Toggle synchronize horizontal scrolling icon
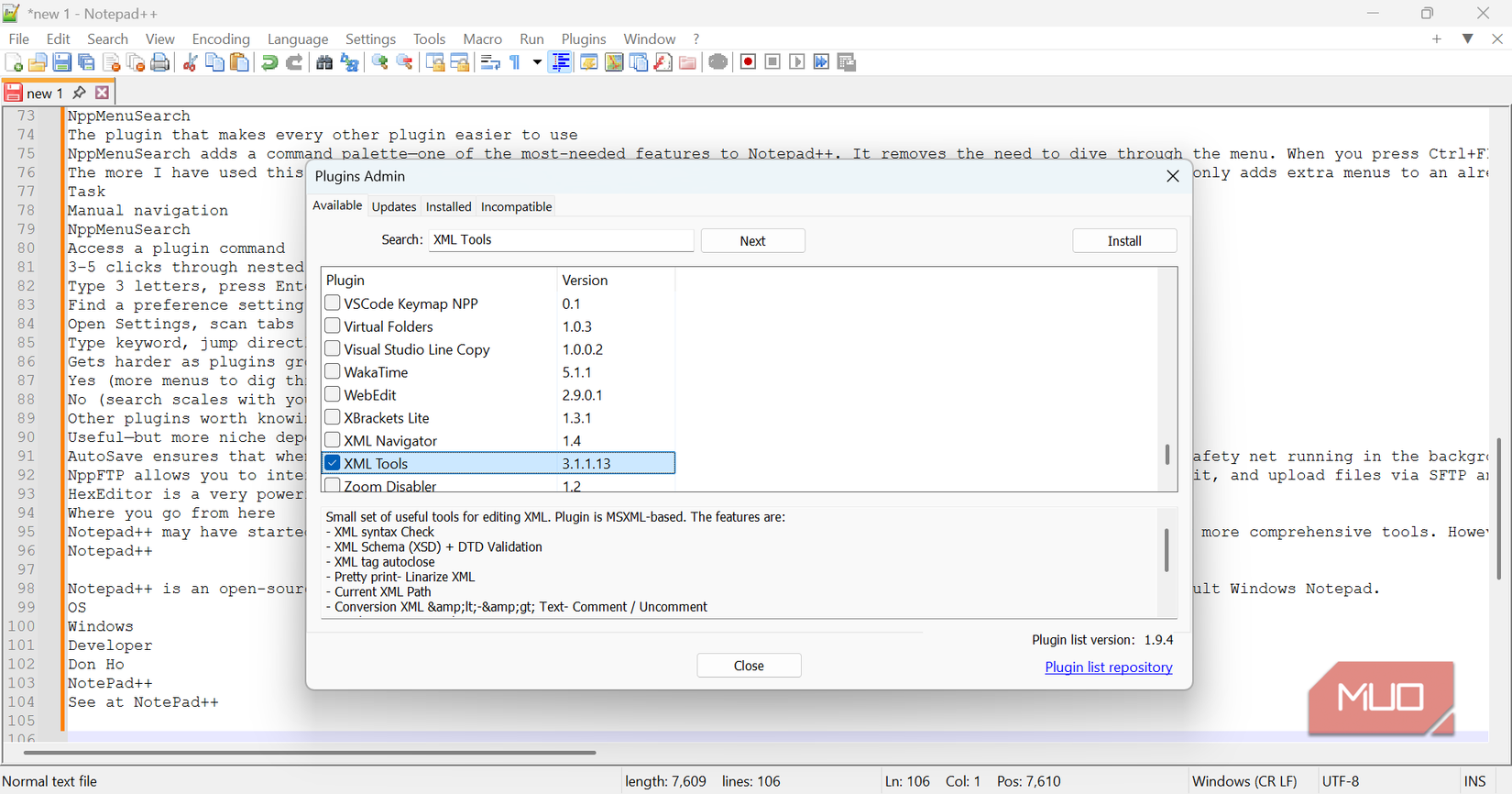Image resolution: width=1512 pixels, height=794 pixels. click(x=460, y=62)
